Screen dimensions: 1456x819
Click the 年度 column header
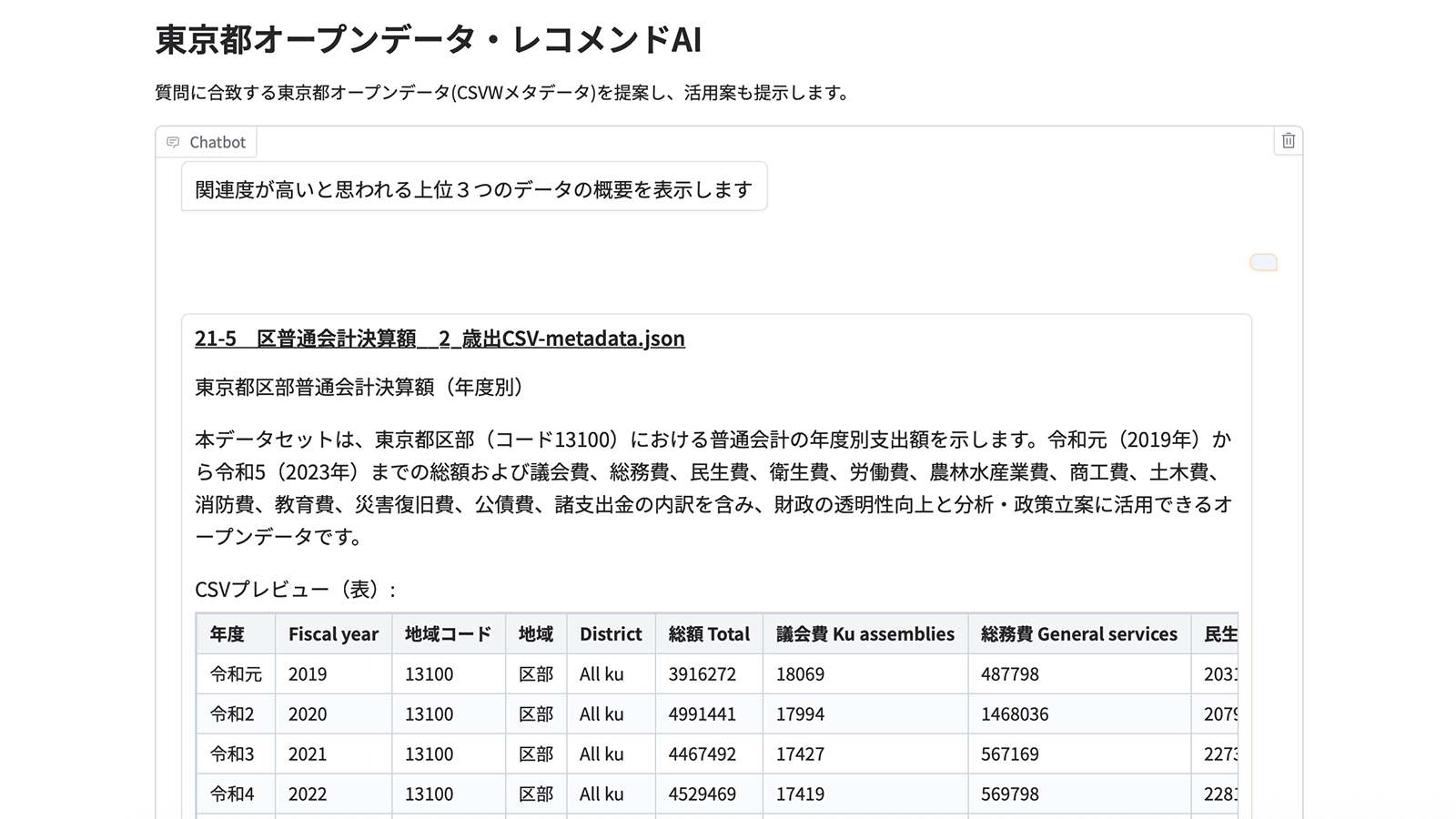tap(236, 634)
